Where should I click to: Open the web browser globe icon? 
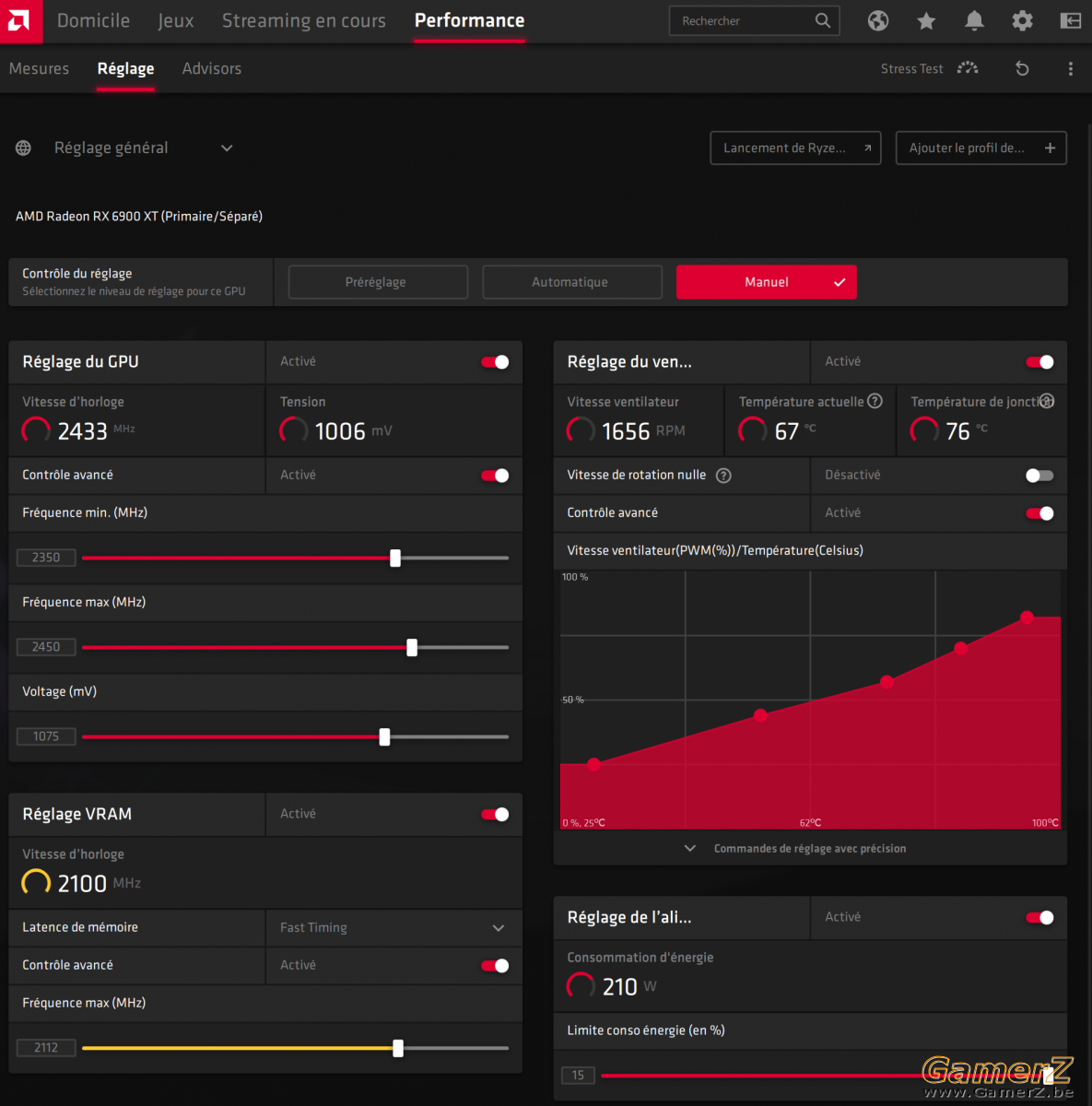pyautogui.click(x=878, y=20)
